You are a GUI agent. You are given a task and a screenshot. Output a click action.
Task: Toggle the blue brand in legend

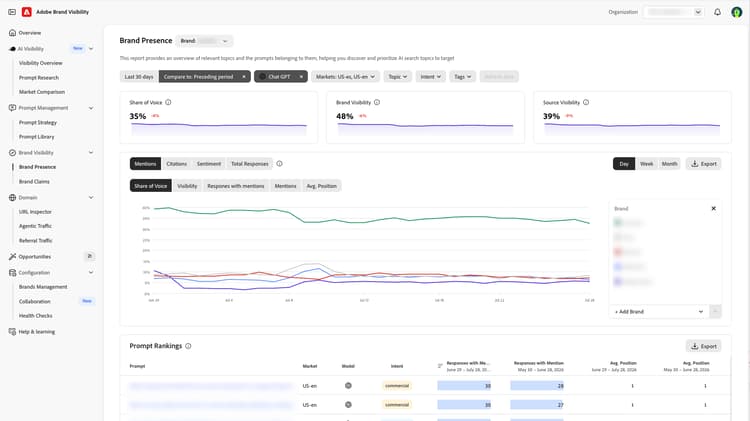coord(618,266)
